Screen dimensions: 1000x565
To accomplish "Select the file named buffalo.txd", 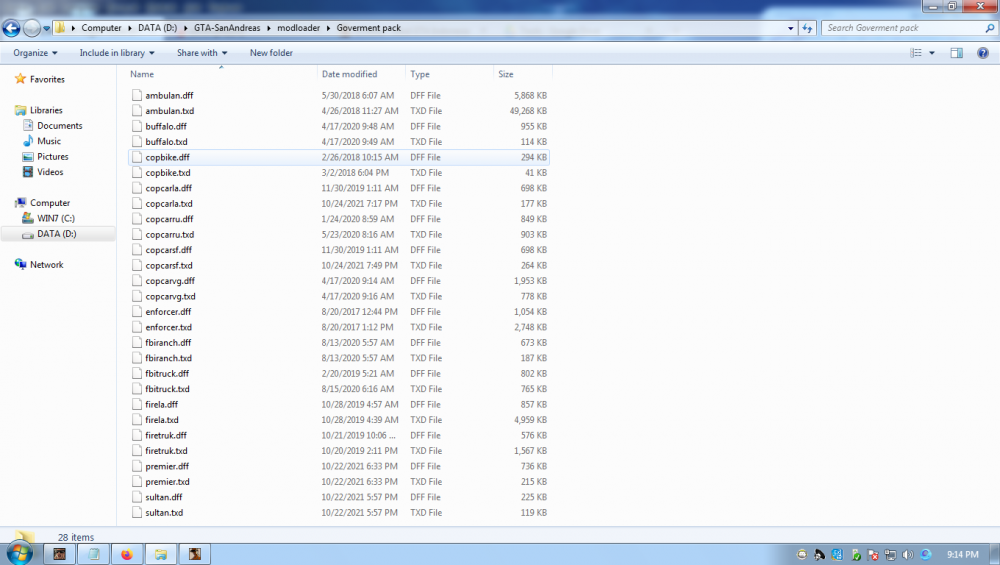I will point(166,142).
